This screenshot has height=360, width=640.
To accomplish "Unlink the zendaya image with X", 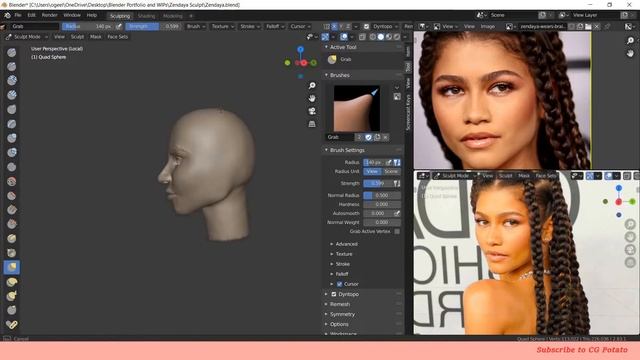I will pyautogui.click(x=596, y=26).
